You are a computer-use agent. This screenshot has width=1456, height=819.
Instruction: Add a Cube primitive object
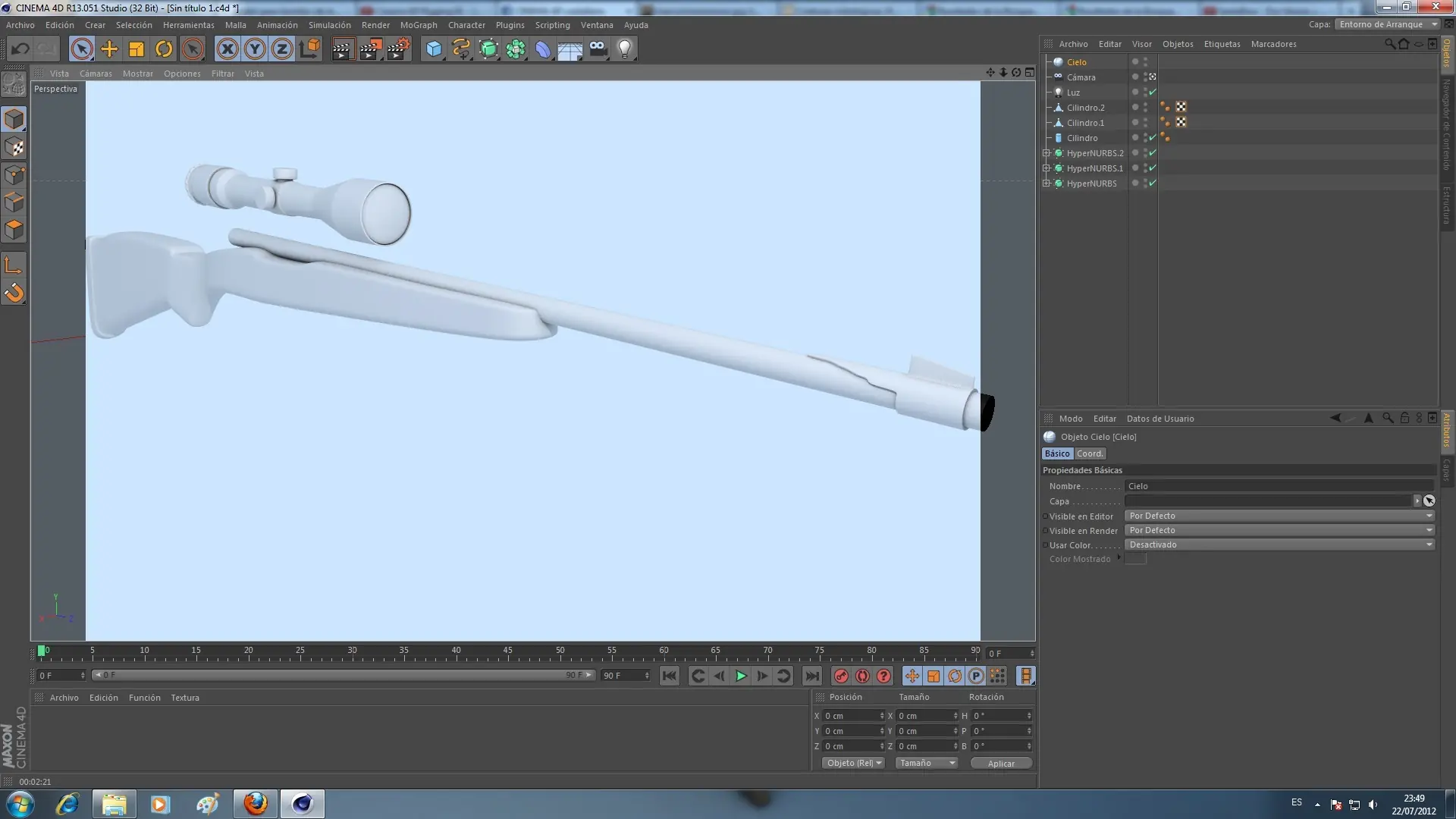pyautogui.click(x=434, y=49)
